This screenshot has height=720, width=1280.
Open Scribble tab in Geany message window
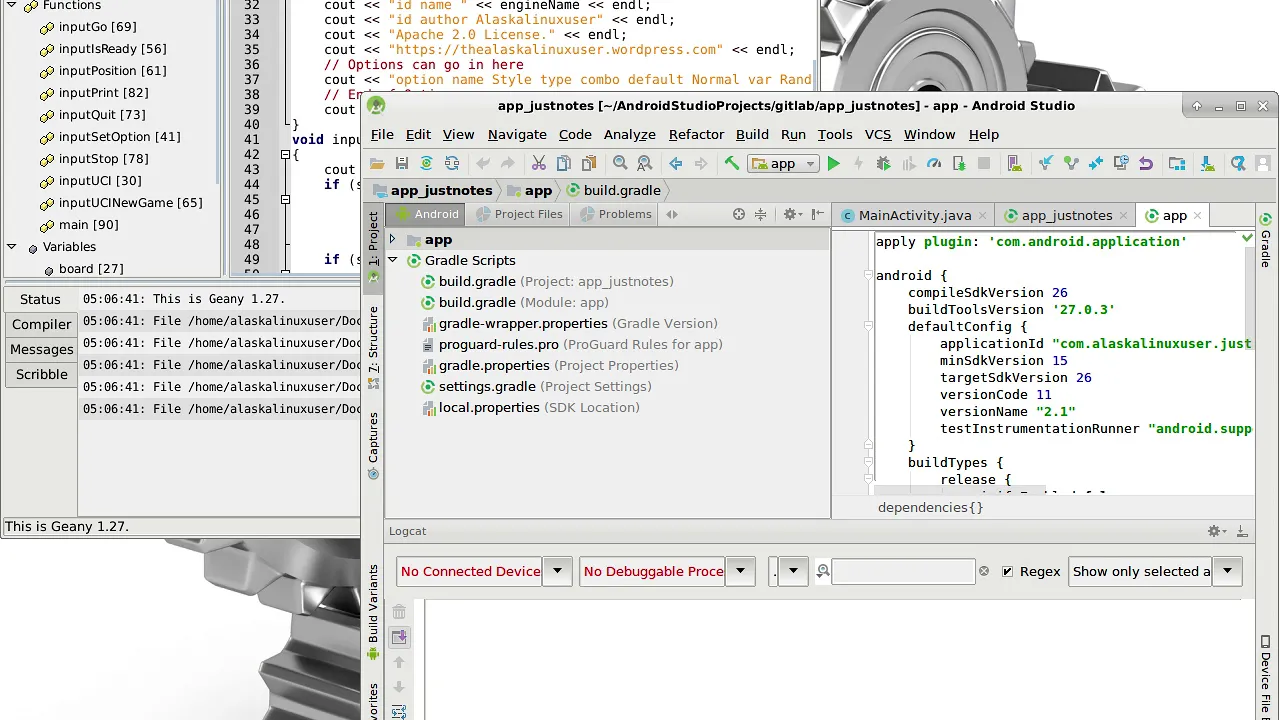coord(41,374)
